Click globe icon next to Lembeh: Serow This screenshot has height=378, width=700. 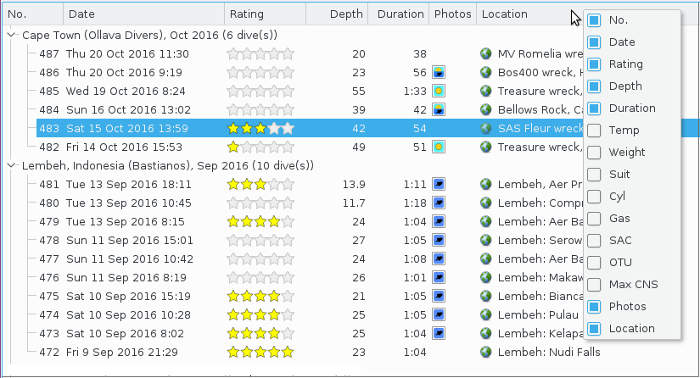point(486,240)
